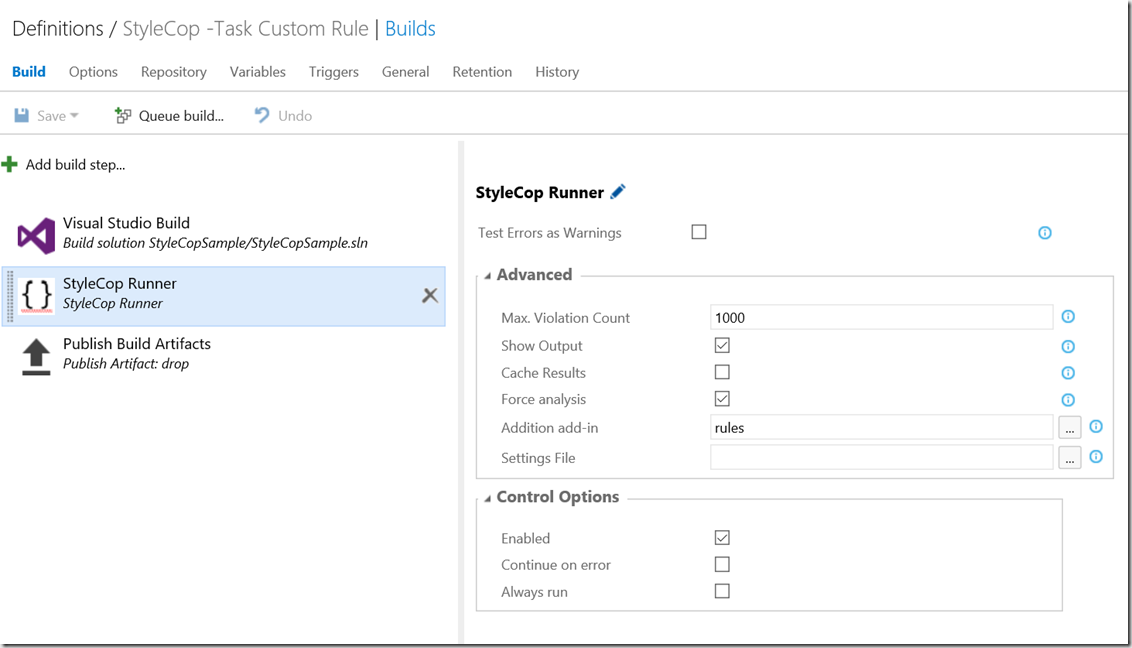This screenshot has height=648, width=1132.
Task: Toggle Test Errors as Warnings checkbox
Action: 699,232
